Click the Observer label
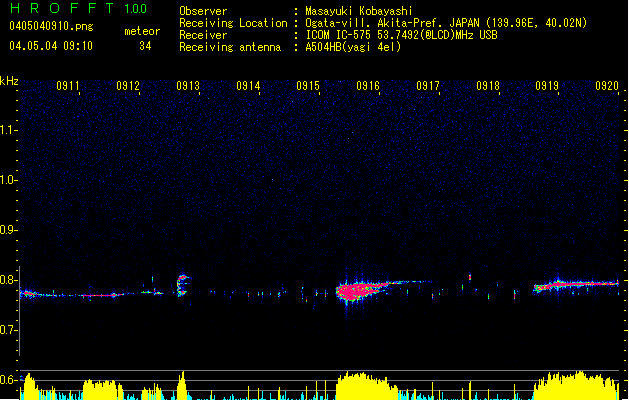This screenshot has height=400, width=629. coord(203,11)
